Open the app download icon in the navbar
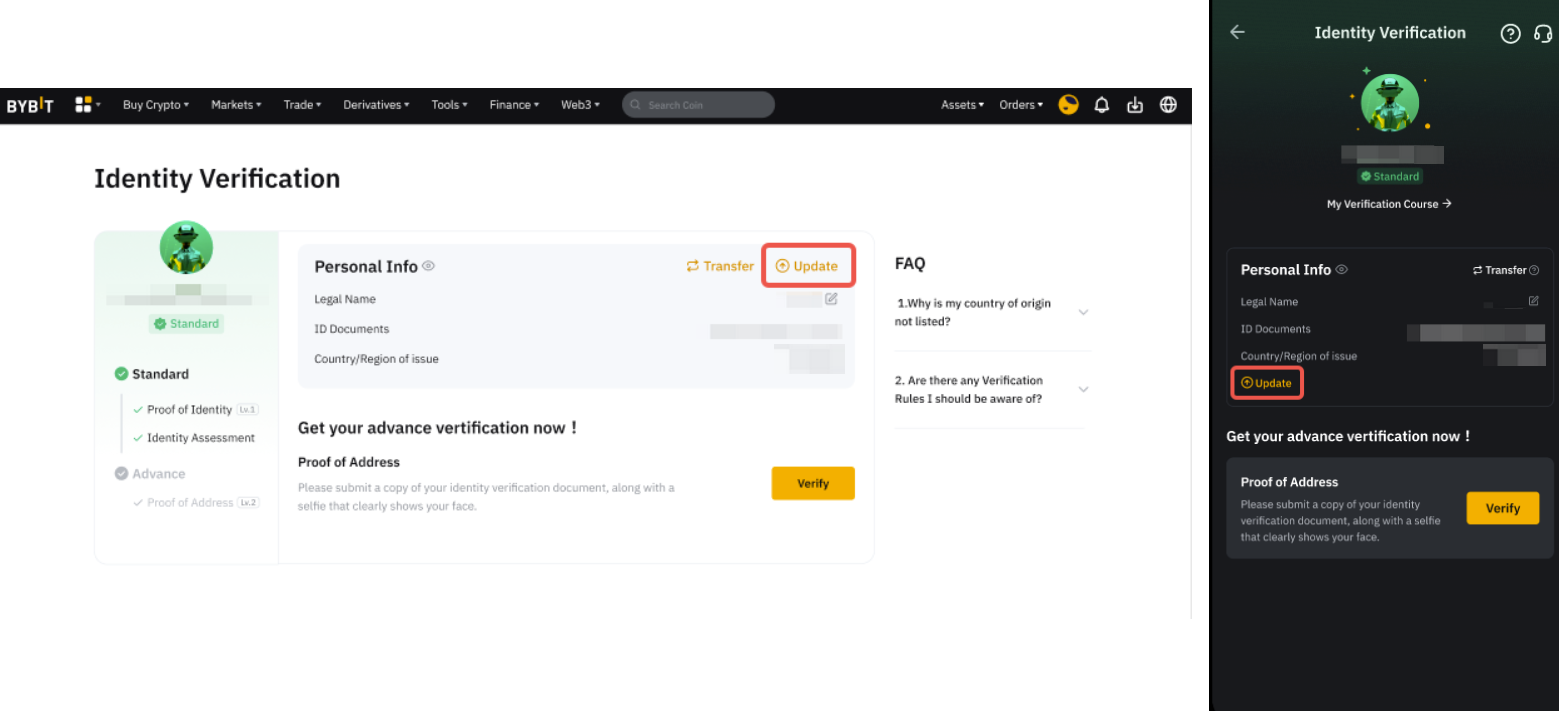The height and width of the screenshot is (711, 1559). 1134,104
